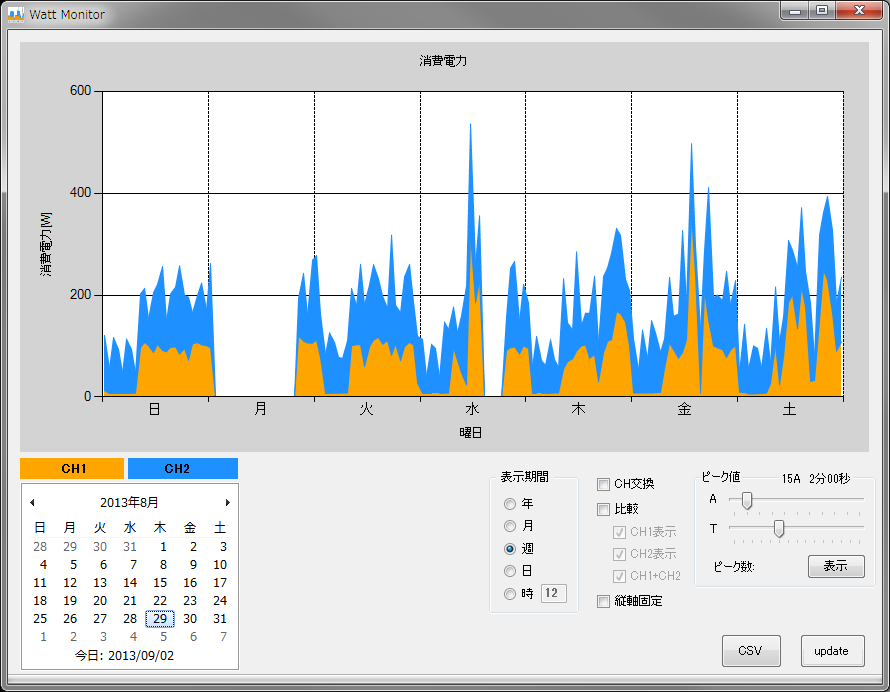This screenshot has height=692, width=890.
Task: Select August 29 in the calendar
Action: point(160,619)
